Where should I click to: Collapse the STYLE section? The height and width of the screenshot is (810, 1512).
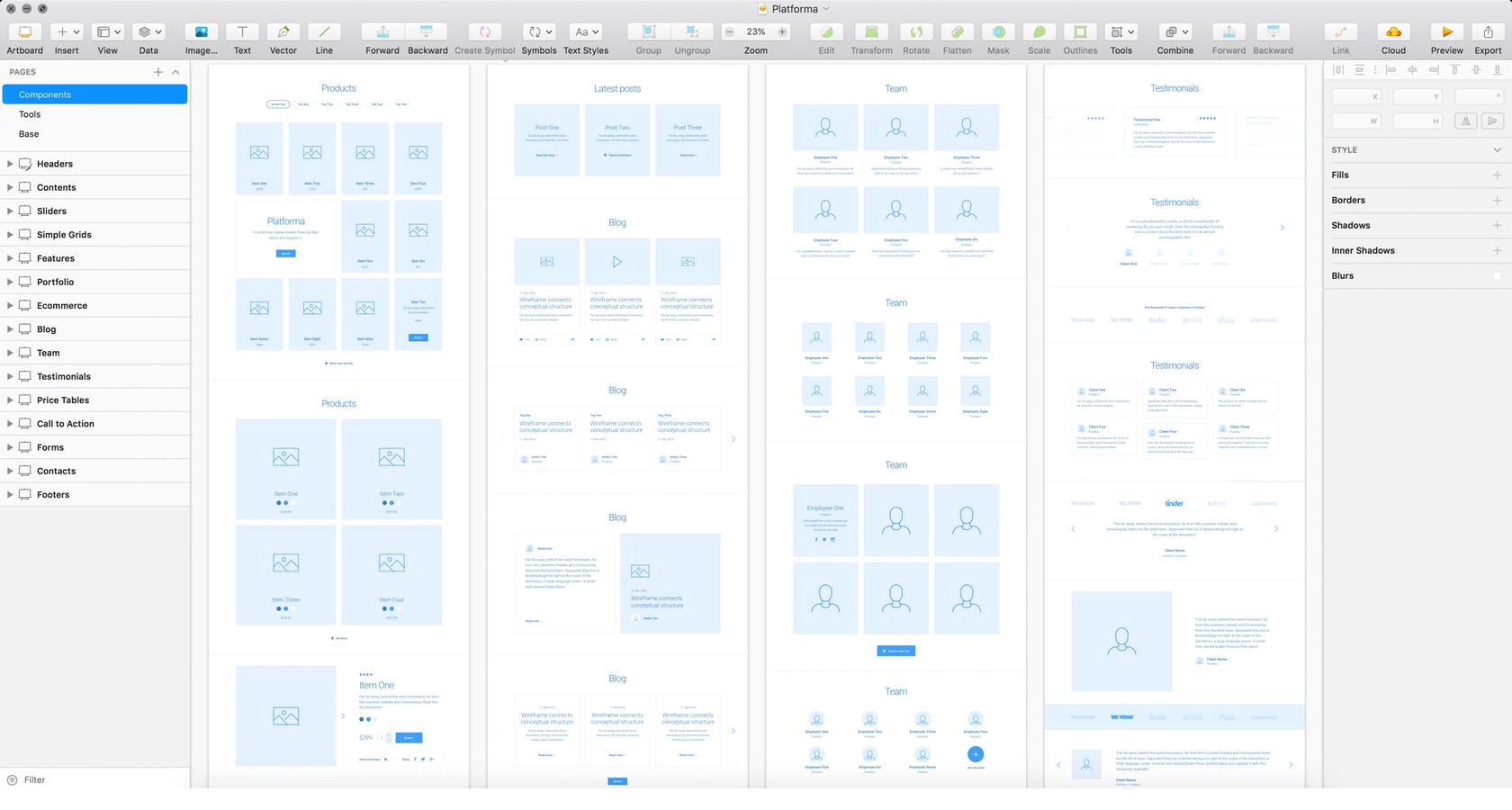tap(1497, 149)
